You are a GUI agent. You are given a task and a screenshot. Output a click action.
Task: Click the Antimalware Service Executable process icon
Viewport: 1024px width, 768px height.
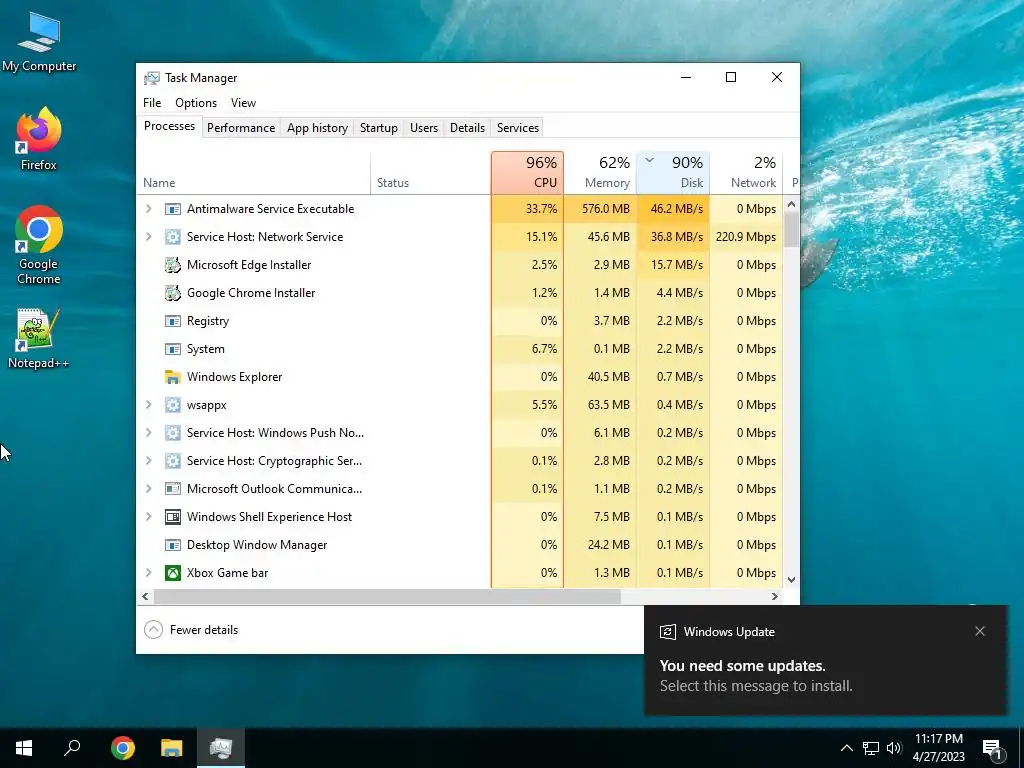[172, 209]
